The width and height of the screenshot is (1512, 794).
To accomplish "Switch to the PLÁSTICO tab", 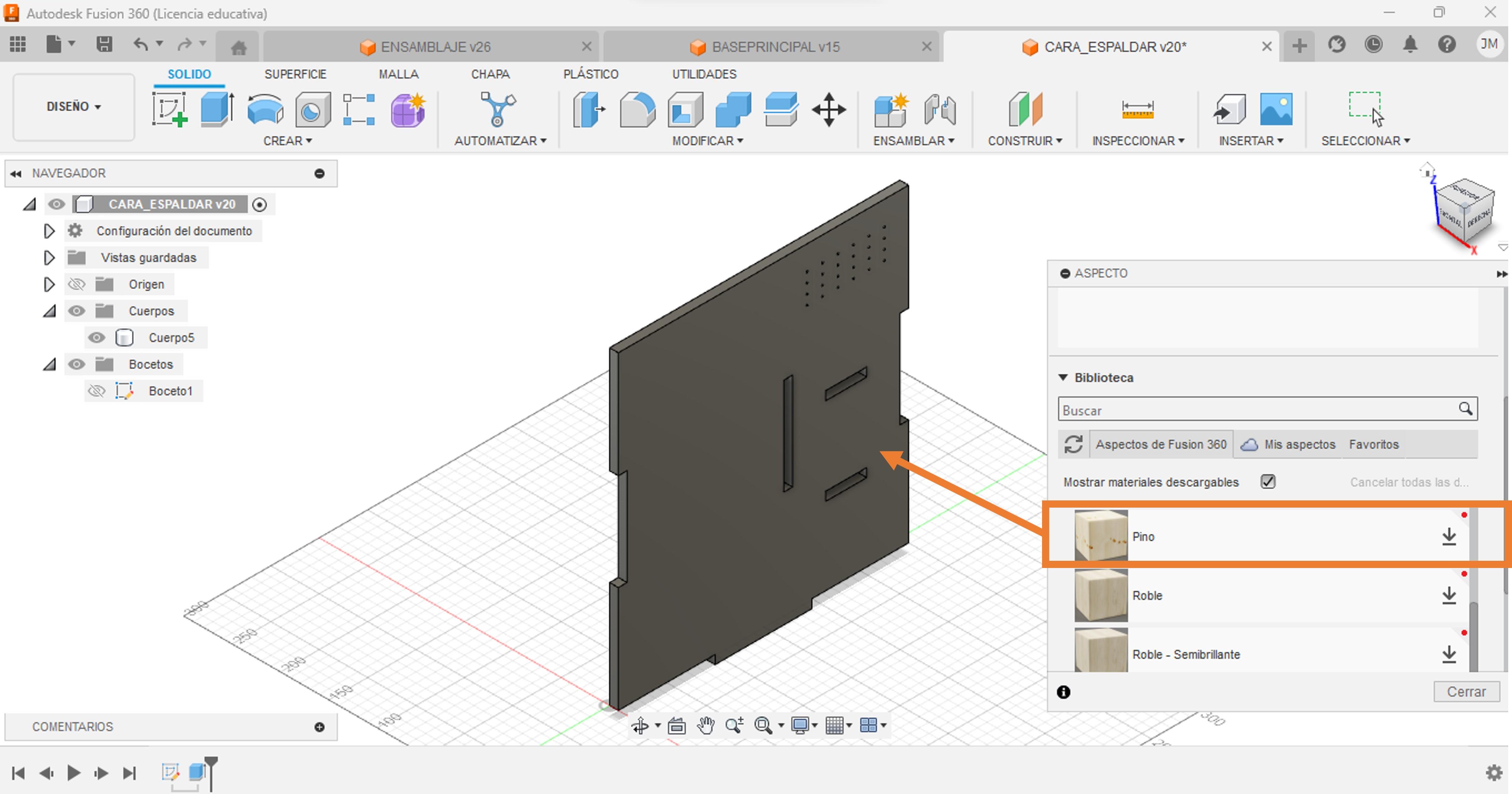I will click(x=591, y=74).
